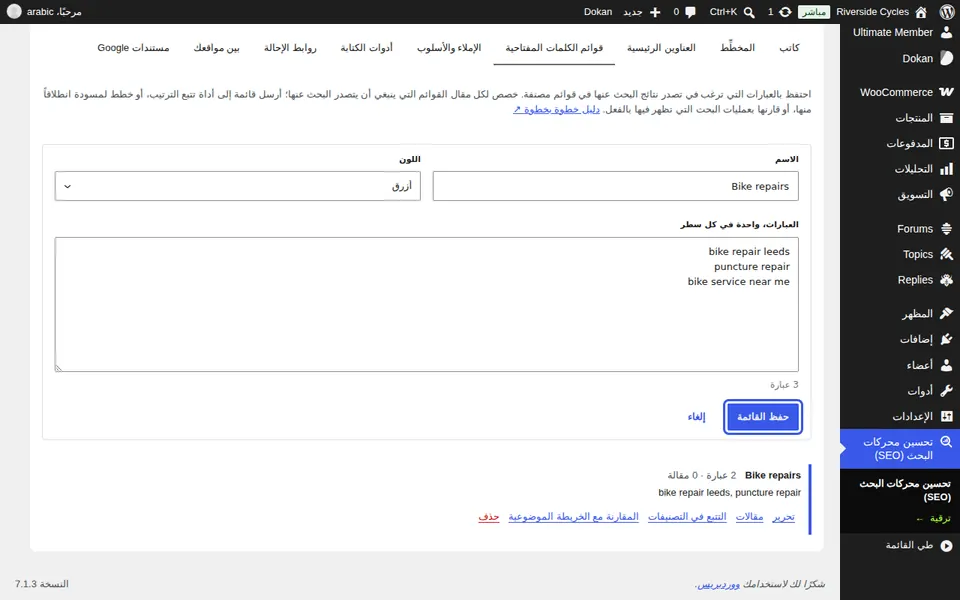The image size is (960, 600).
Task: Click the collapse menu arrow icon
Action: [946, 545]
